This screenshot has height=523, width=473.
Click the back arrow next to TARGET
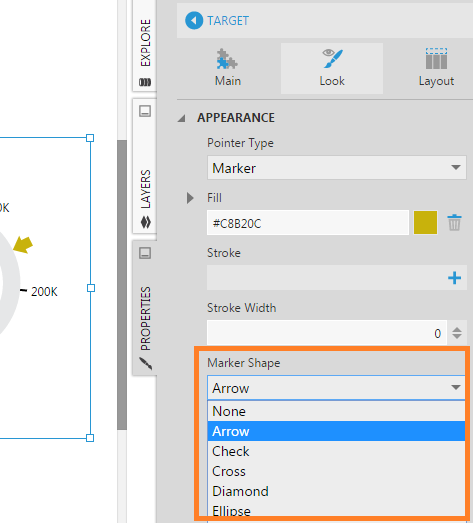tap(194, 20)
